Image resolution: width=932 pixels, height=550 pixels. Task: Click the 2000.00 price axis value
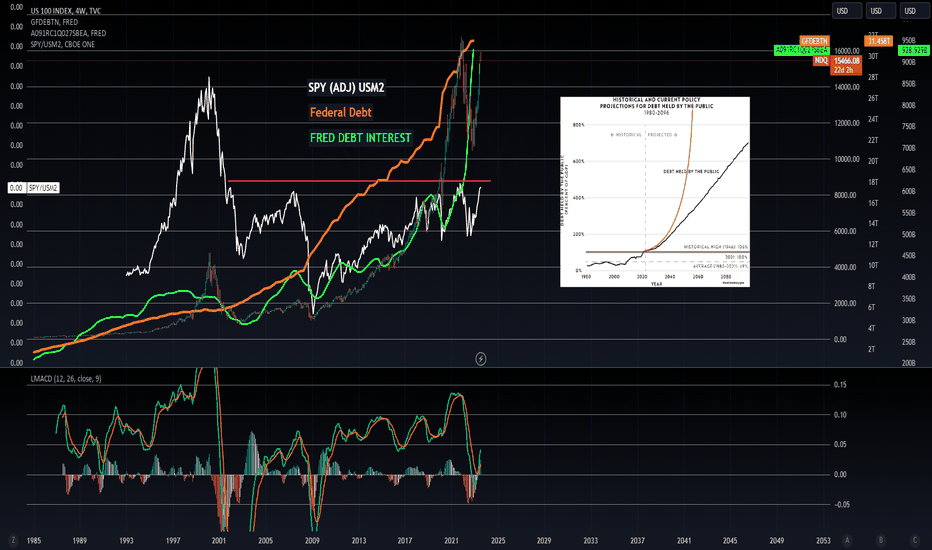845,303
